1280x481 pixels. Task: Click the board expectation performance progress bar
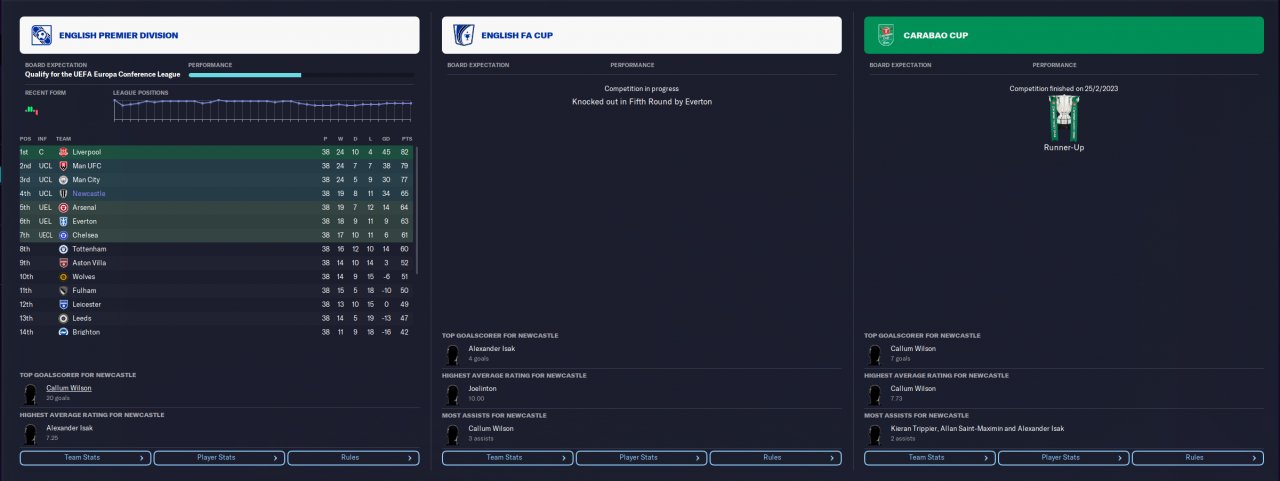click(301, 74)
